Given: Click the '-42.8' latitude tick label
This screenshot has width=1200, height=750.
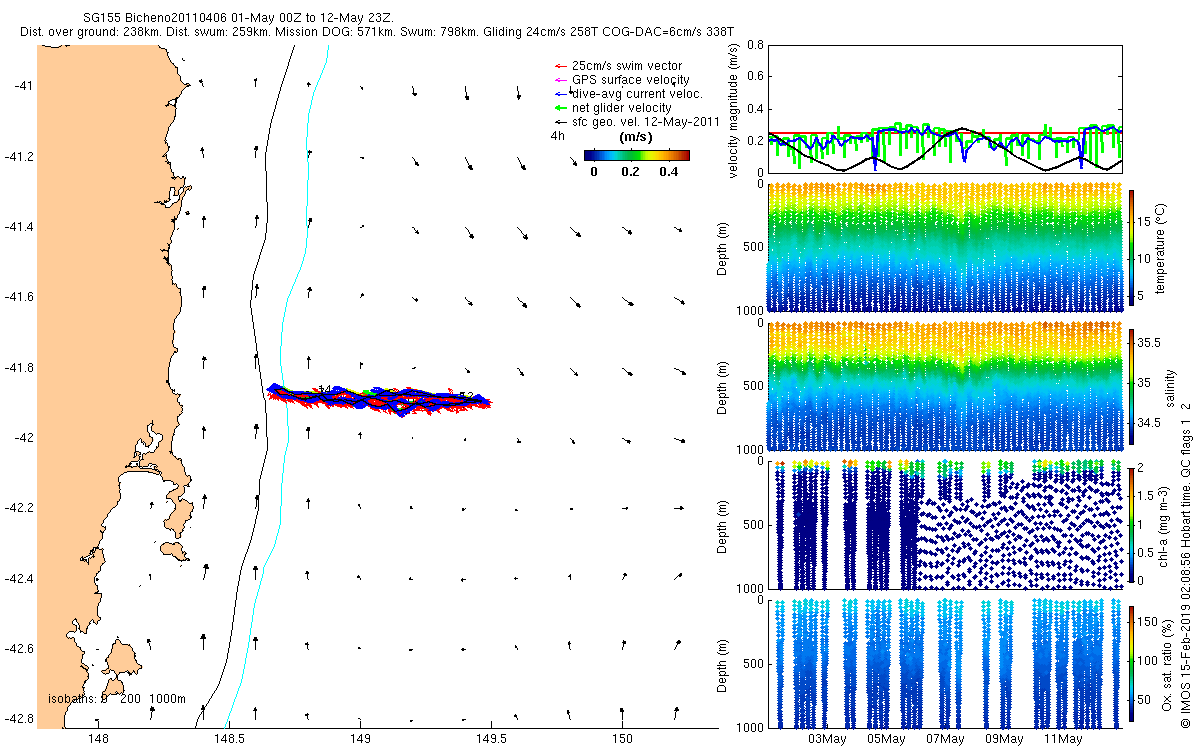Looking at the screenshot, I should click(19, 720).
